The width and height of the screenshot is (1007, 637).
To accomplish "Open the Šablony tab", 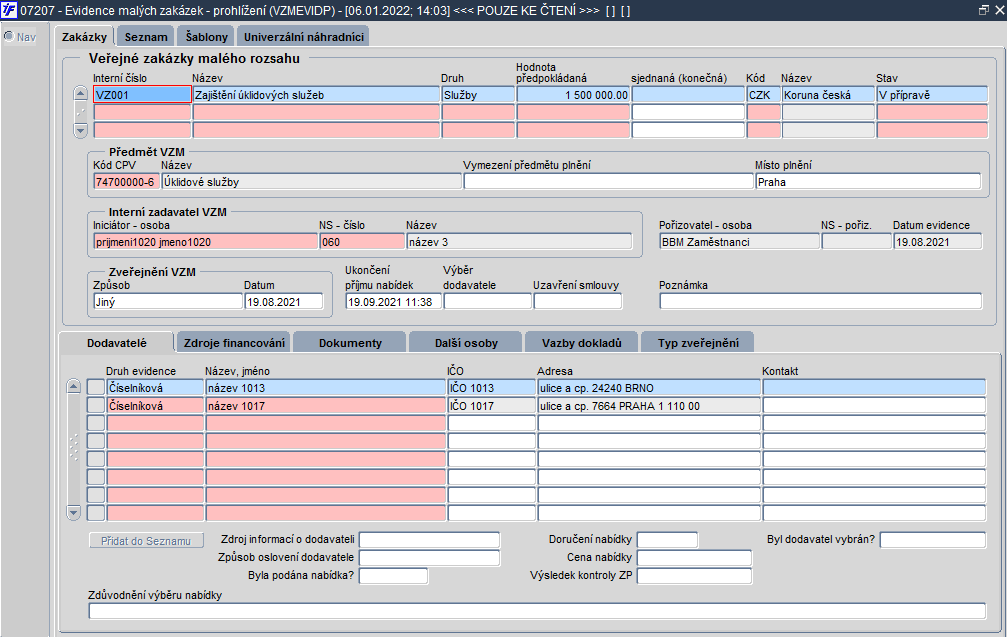I will click(x=206, y=37).
